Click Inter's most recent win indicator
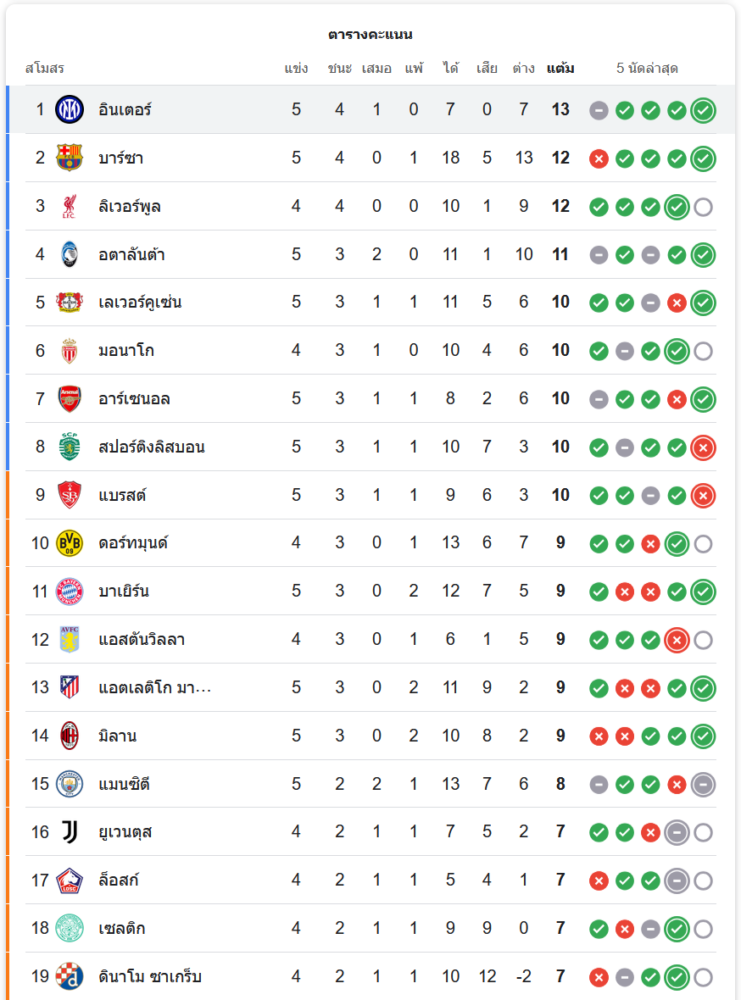The image size is (741, 1000). pyautogui.click(x=703, y=110)
